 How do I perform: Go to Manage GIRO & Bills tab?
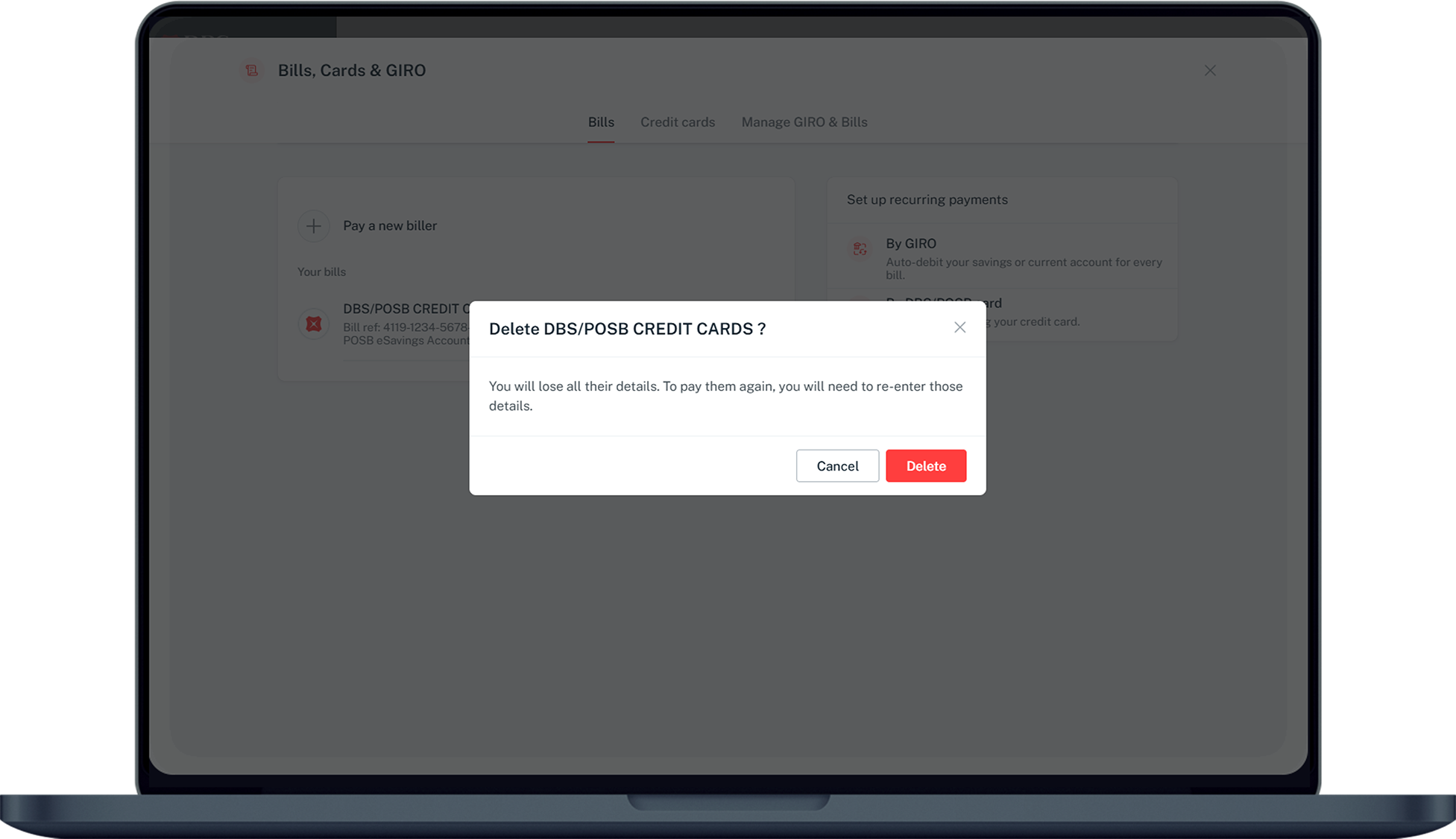point(804,122)
